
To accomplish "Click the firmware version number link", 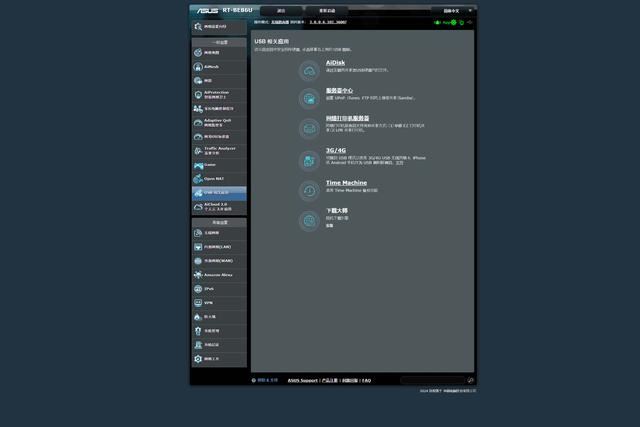I will click(328, 22).
